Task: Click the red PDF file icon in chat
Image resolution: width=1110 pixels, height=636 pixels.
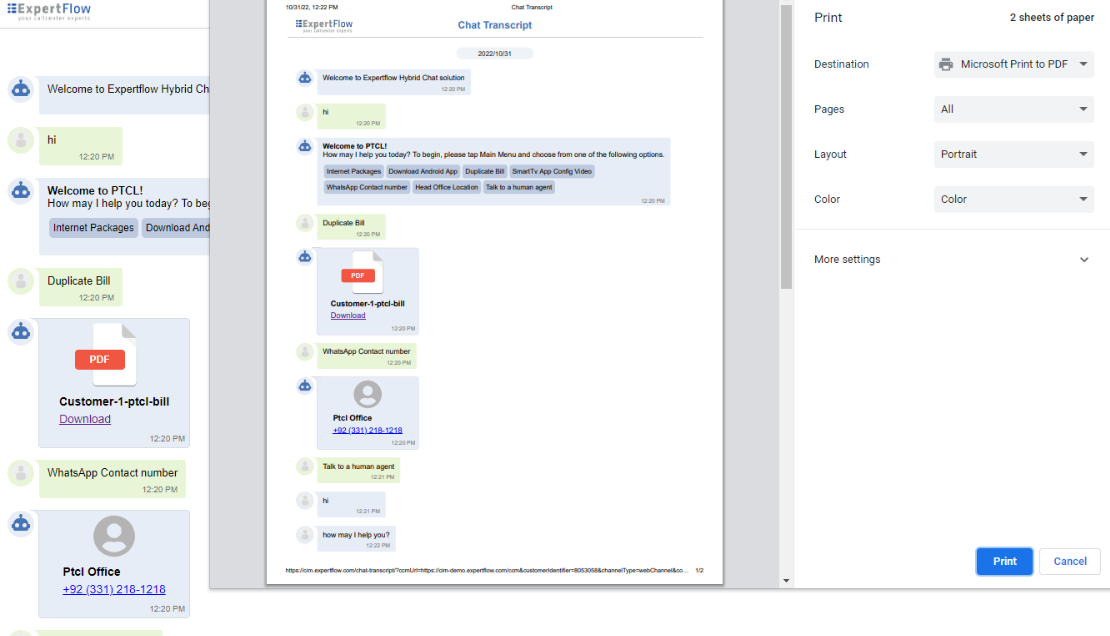Action: point(100,359)
